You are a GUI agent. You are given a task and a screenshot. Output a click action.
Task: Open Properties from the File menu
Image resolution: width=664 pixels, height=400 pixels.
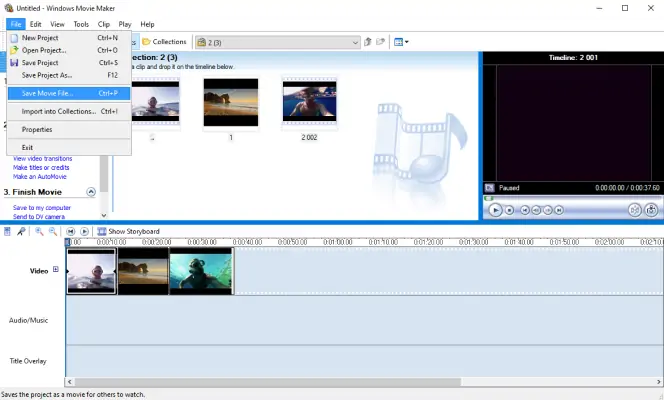[69, 130]
